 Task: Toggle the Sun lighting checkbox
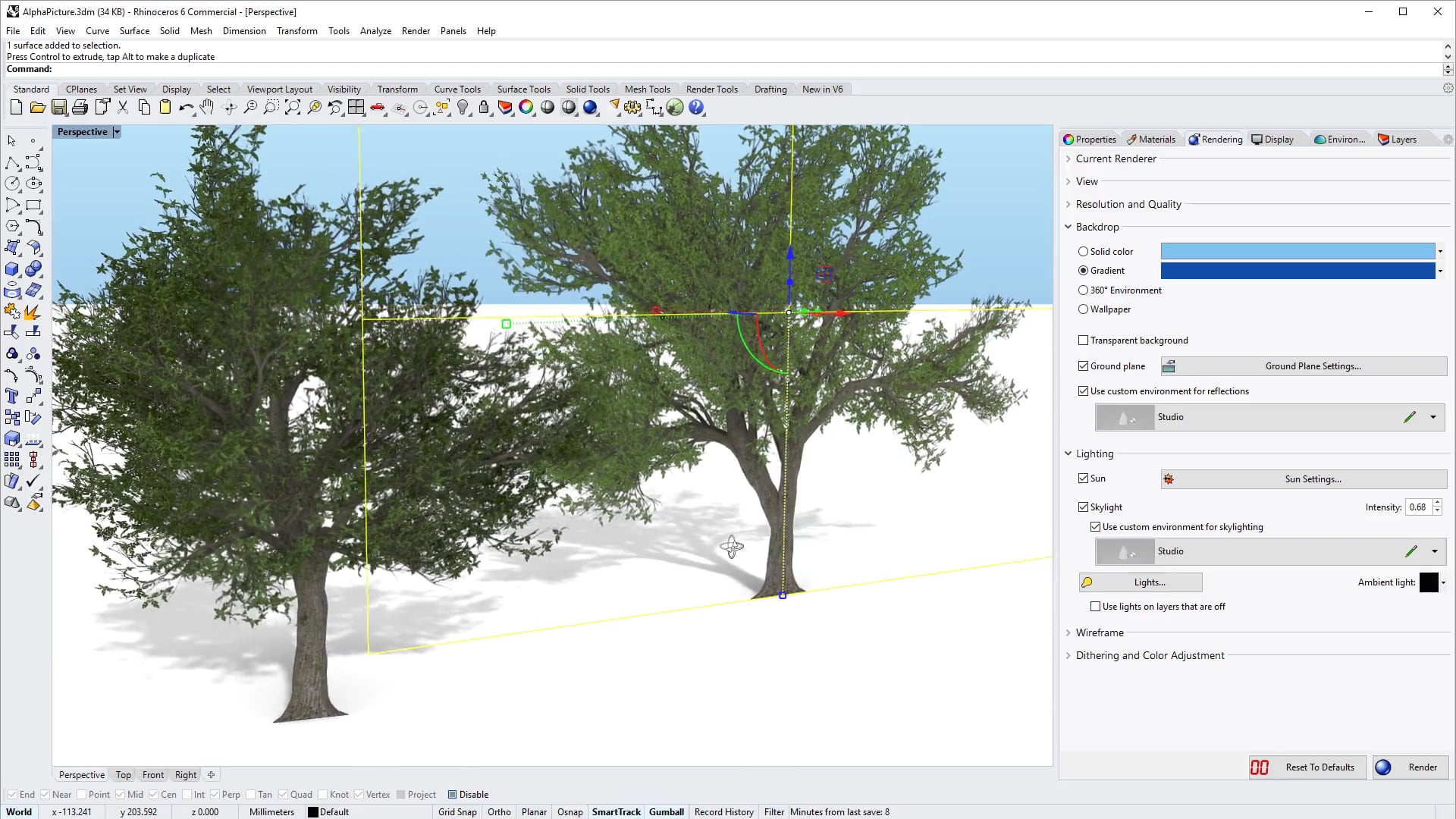click(1083, 478)
